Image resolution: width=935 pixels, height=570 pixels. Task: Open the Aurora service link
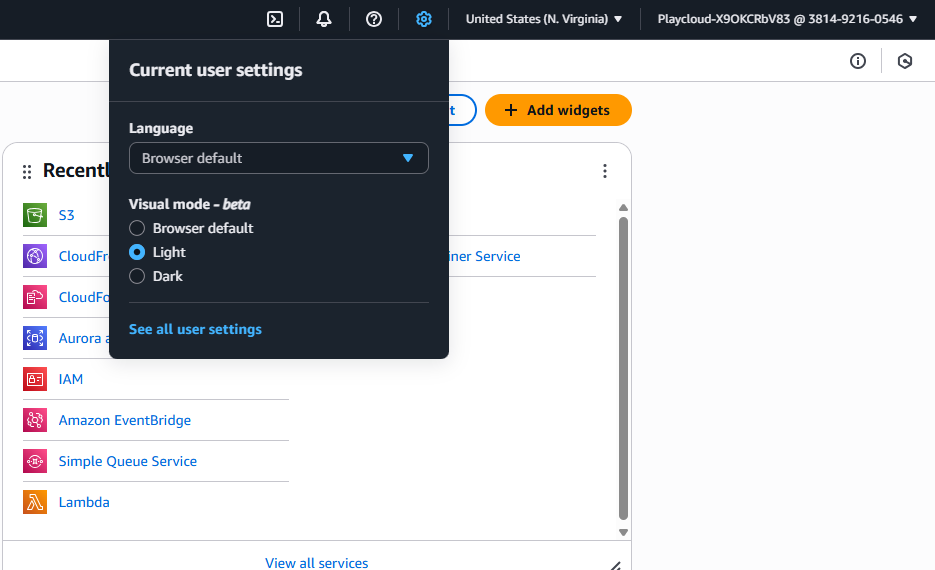pyautogui.click(x=83, y=338)
